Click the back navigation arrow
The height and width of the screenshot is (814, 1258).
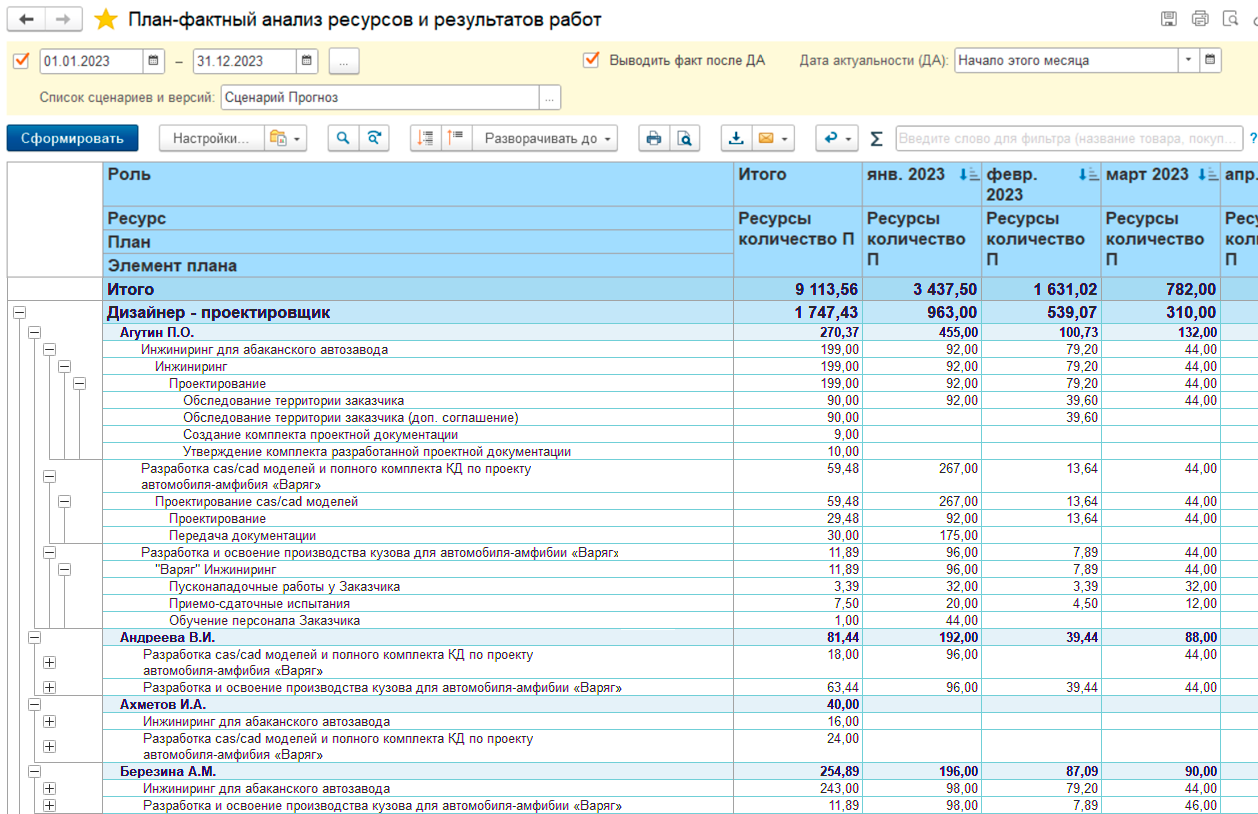(x=27, y=20)
